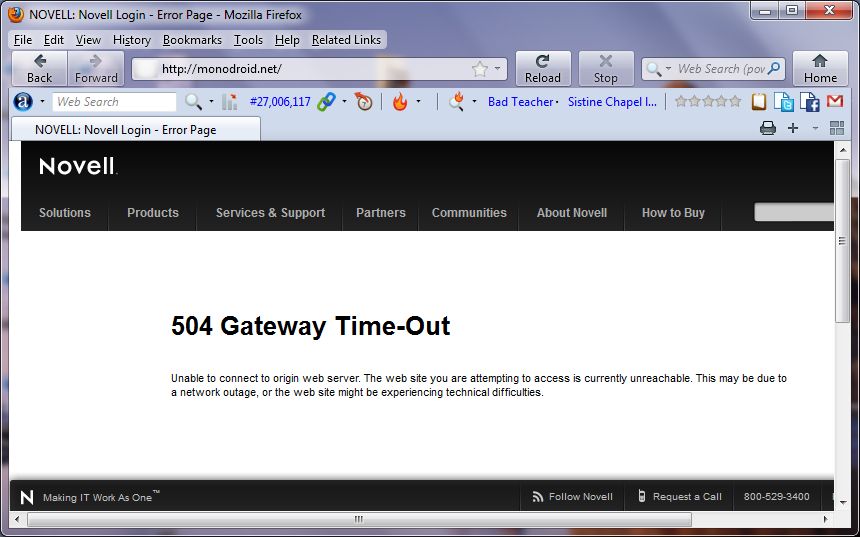Open the Sistine Chapel hot search link
The width and height of the screenshot is (860, 537).
612,101
